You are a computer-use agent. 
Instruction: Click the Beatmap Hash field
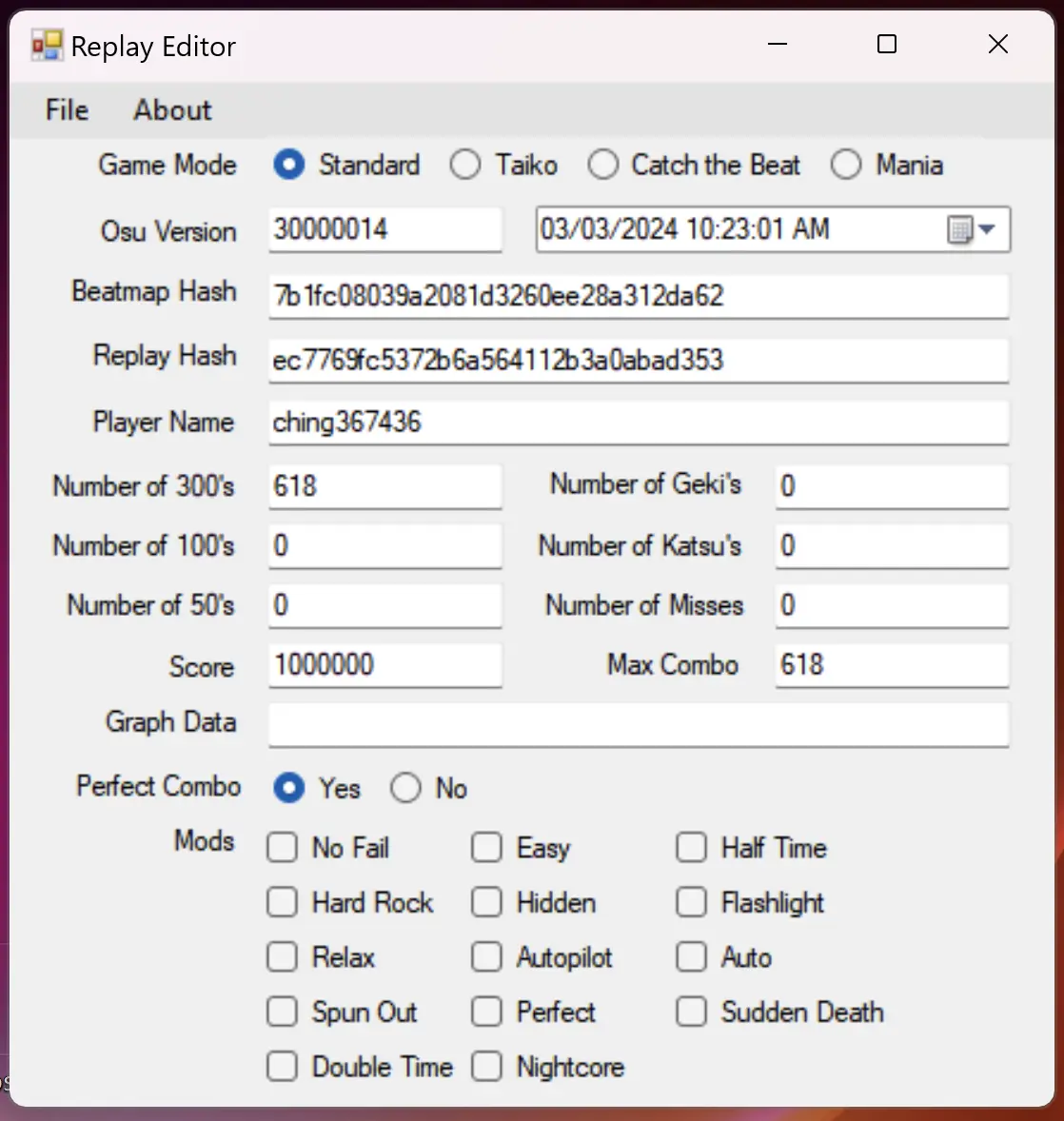[x=638, y=296]
